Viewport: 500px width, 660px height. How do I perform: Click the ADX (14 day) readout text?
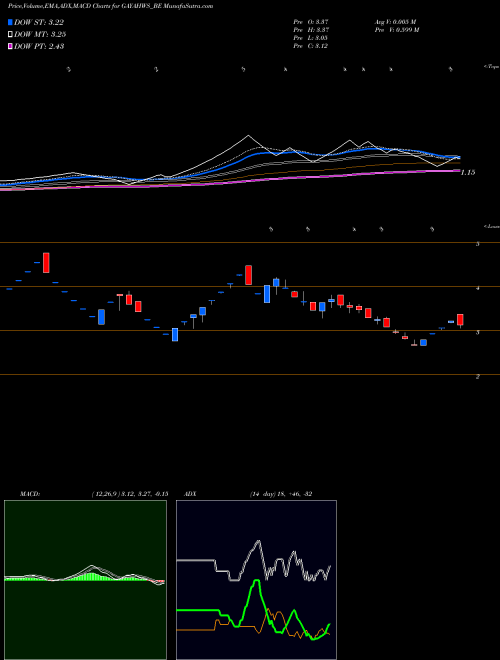click(280, 494)
